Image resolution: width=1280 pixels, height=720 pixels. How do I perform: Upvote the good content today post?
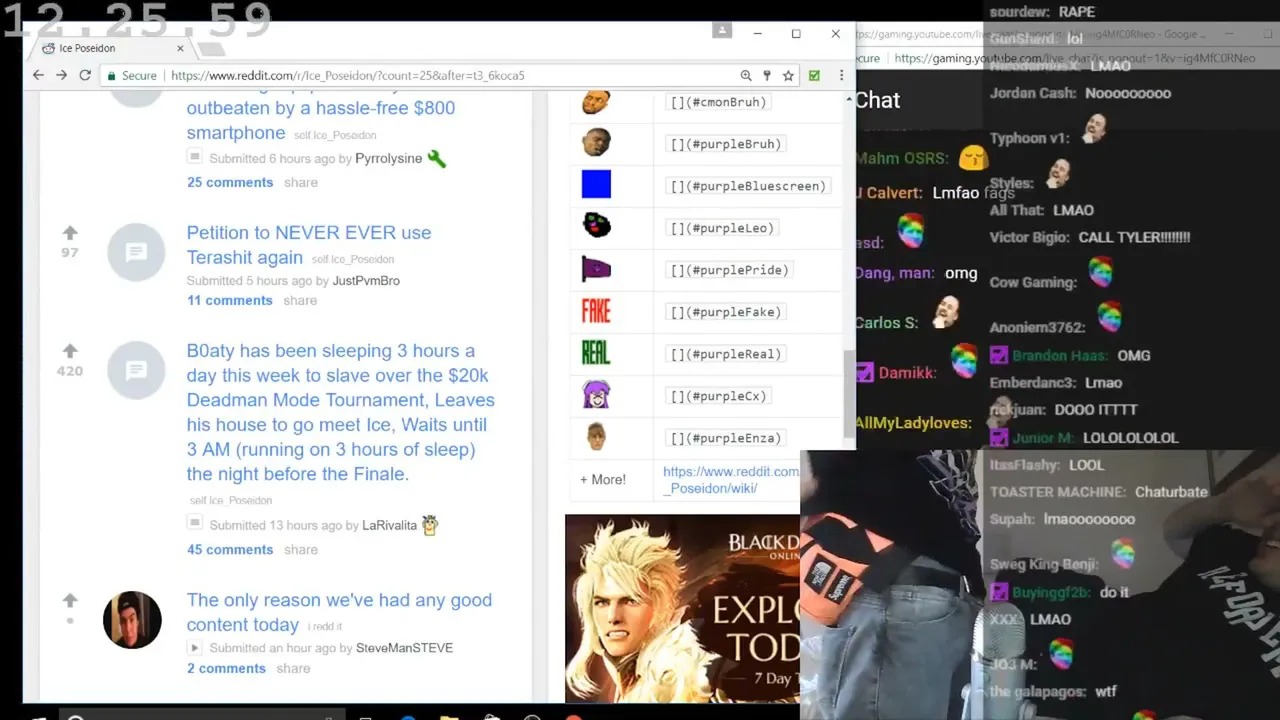70,600
